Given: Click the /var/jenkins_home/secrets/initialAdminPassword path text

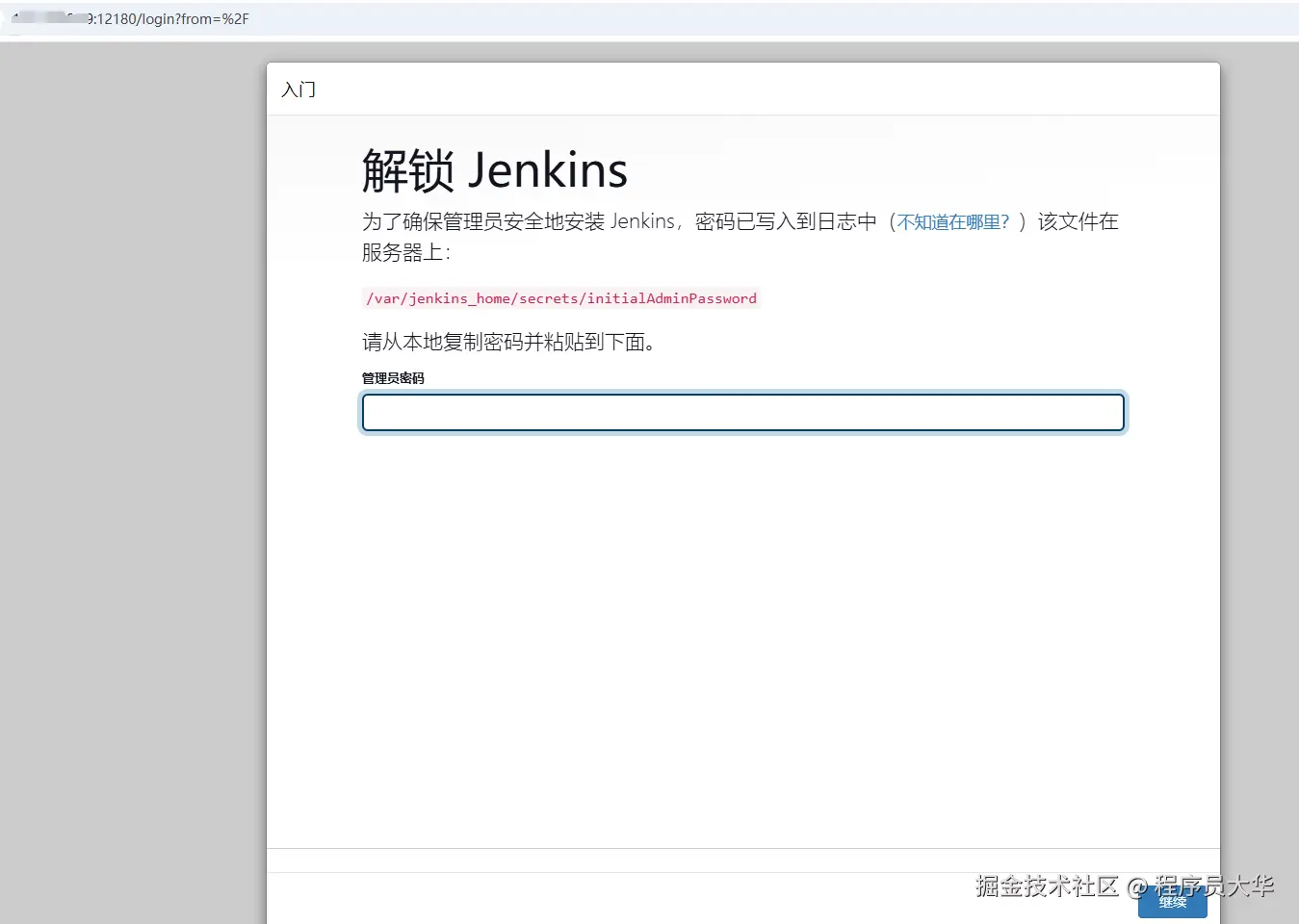Looking at the screenshot, I should 561,298.
